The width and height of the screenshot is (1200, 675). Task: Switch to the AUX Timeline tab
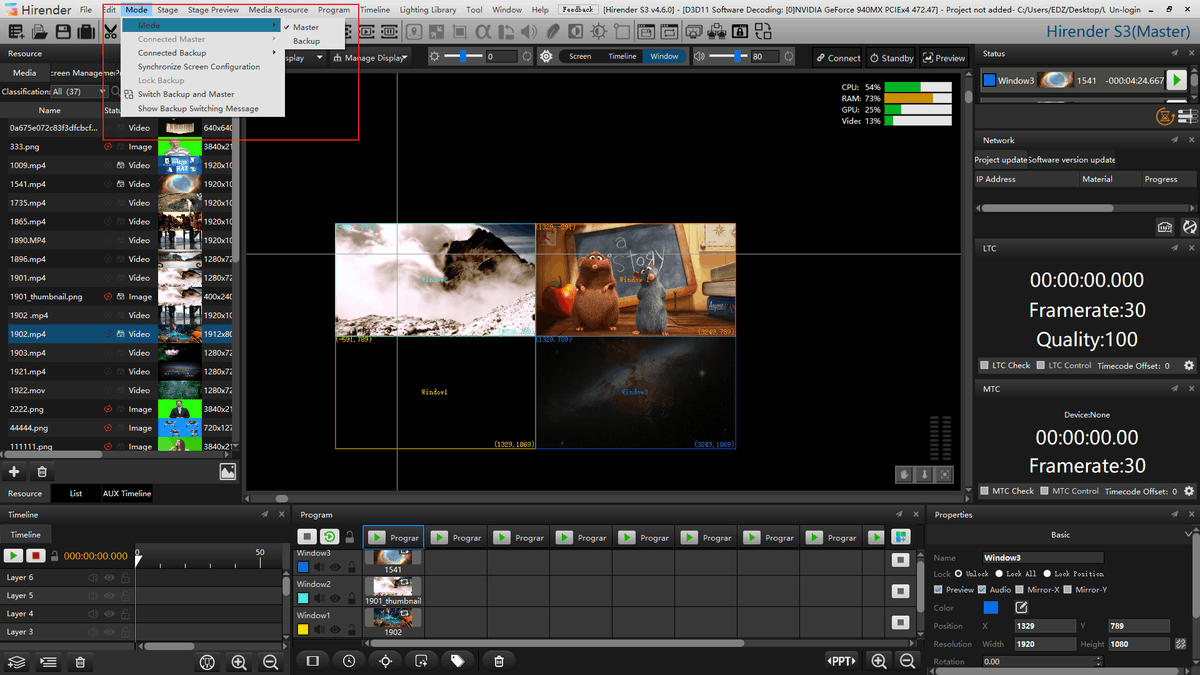tap(127, 493)
